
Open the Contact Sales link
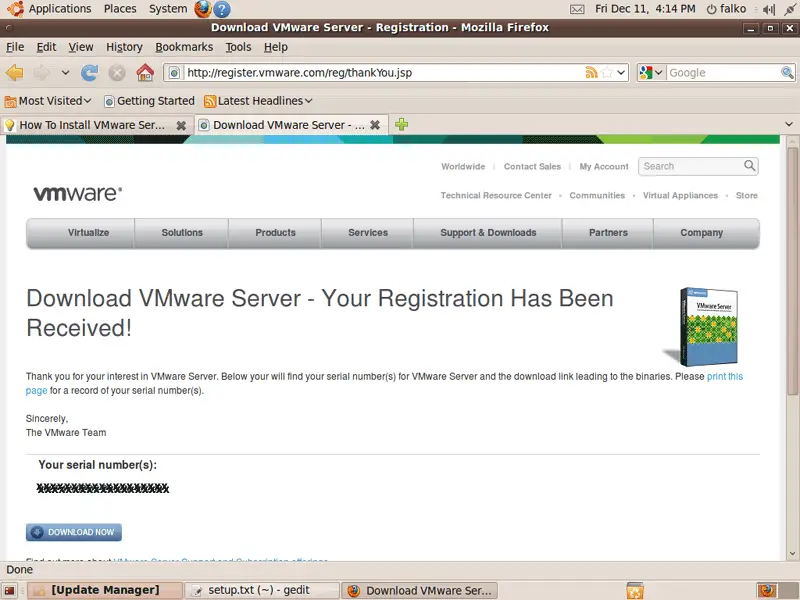click(x=532, y=166)
